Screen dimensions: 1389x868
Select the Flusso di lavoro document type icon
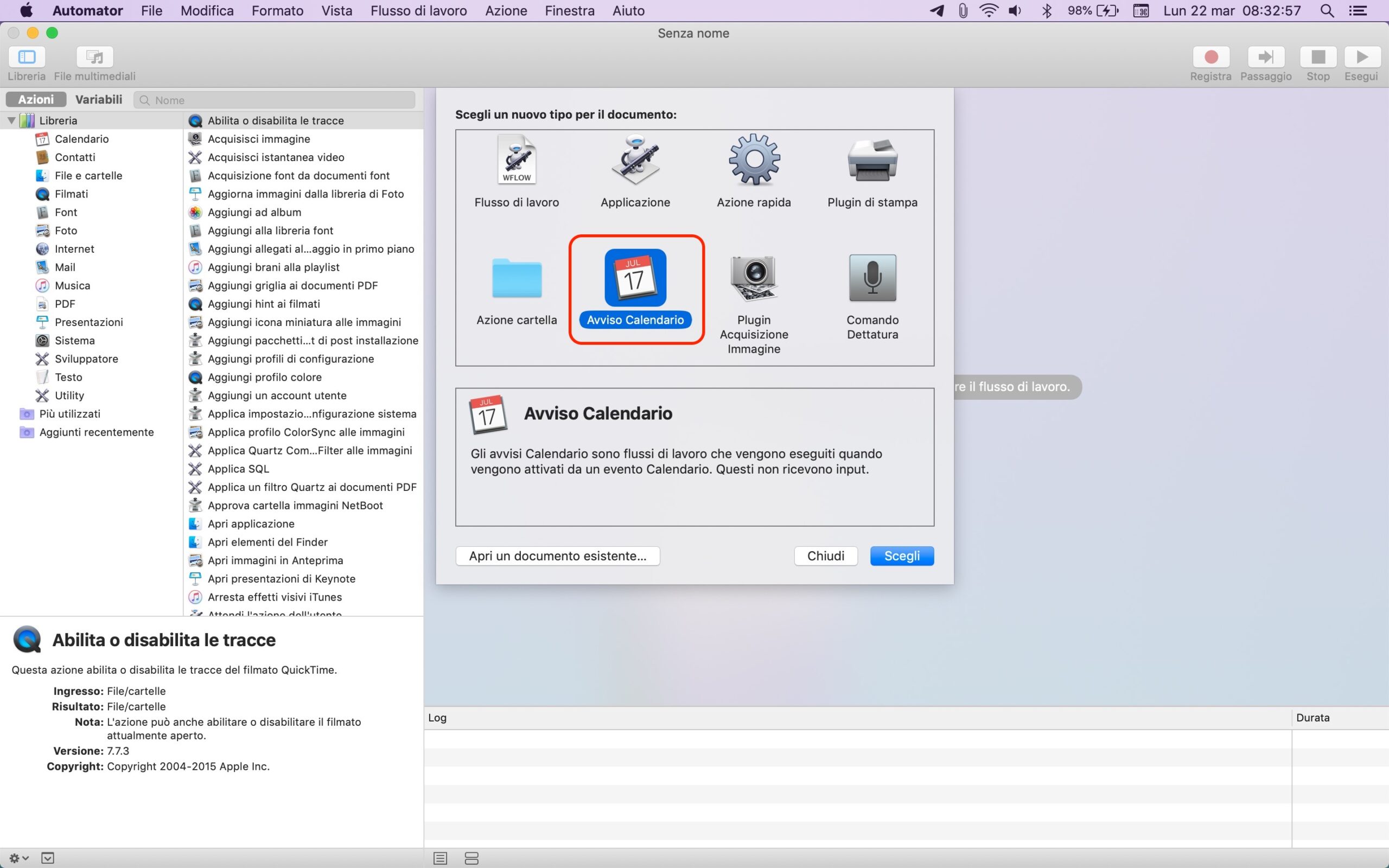[x=517, y=160]
